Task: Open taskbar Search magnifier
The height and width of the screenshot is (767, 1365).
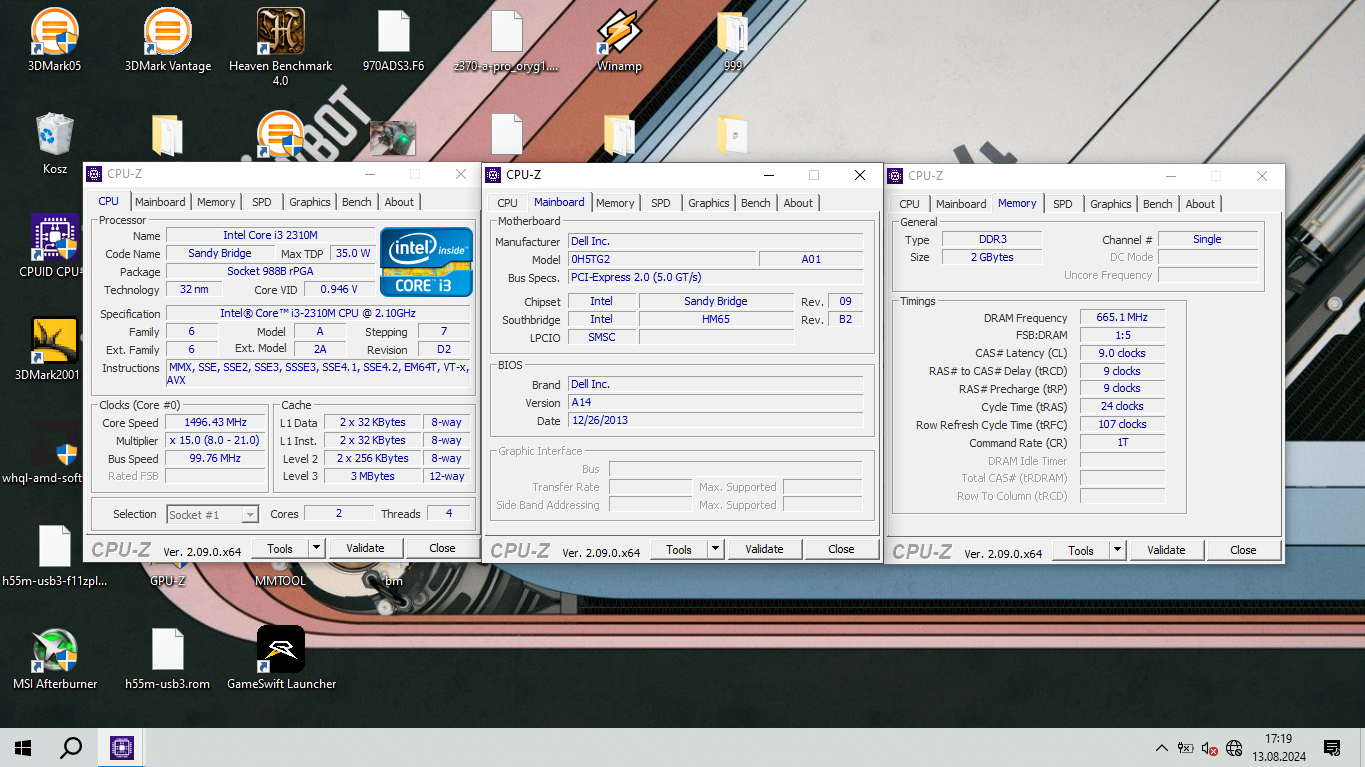Action: point(71,747)
